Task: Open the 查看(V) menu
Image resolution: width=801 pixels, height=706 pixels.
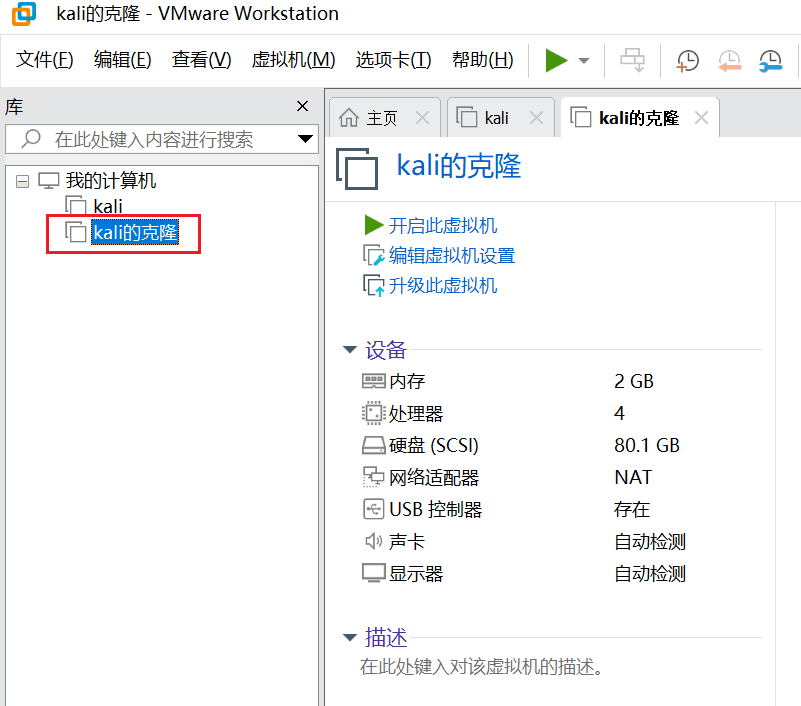Action: tap(202, 60)
